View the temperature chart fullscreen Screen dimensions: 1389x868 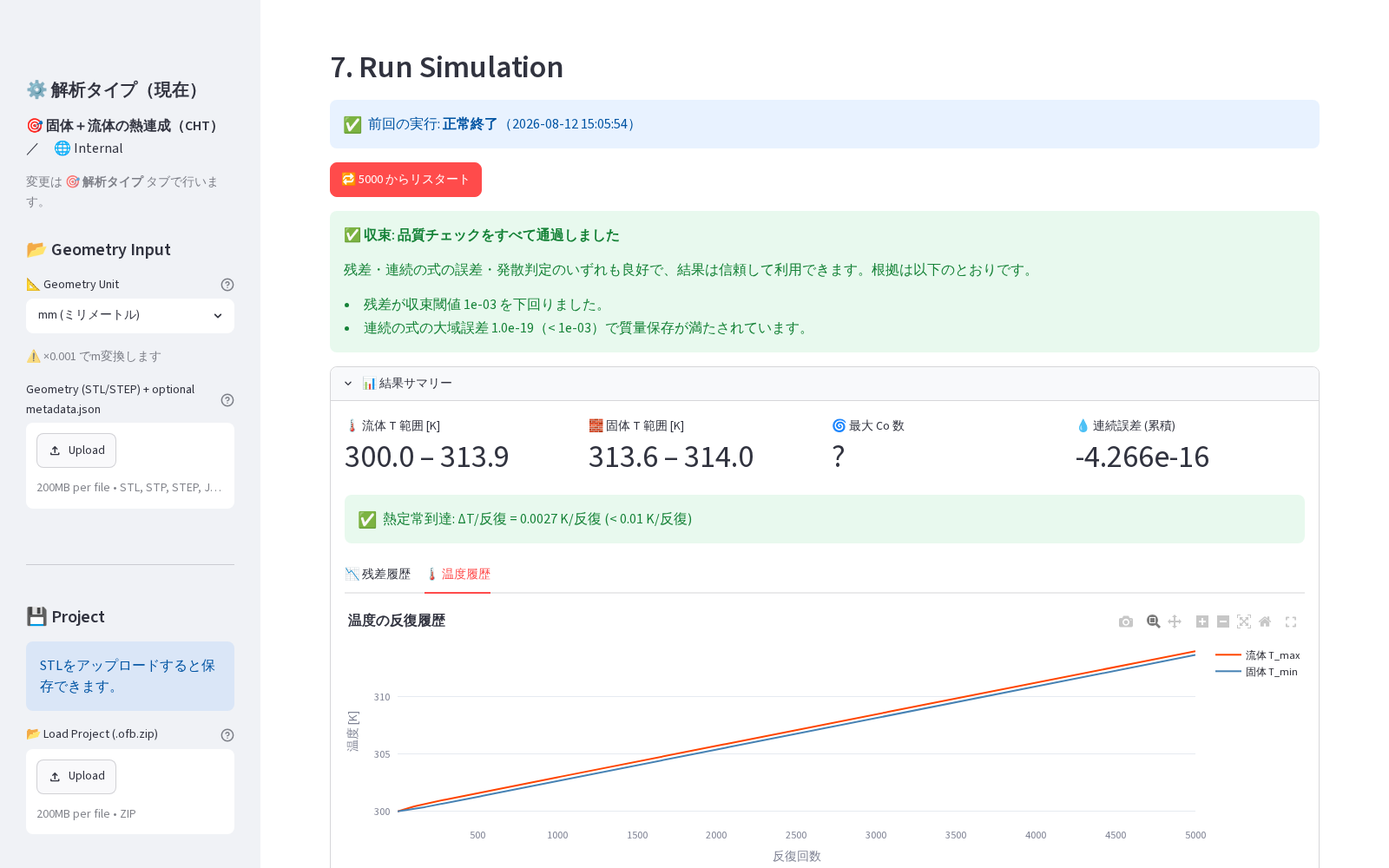(x=1291, y=621)
